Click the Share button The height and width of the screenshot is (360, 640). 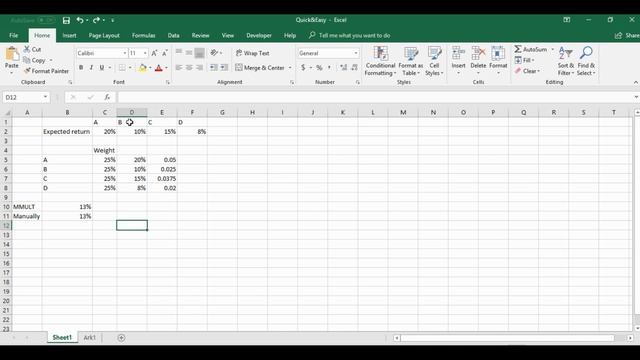(x=627, y=36)
